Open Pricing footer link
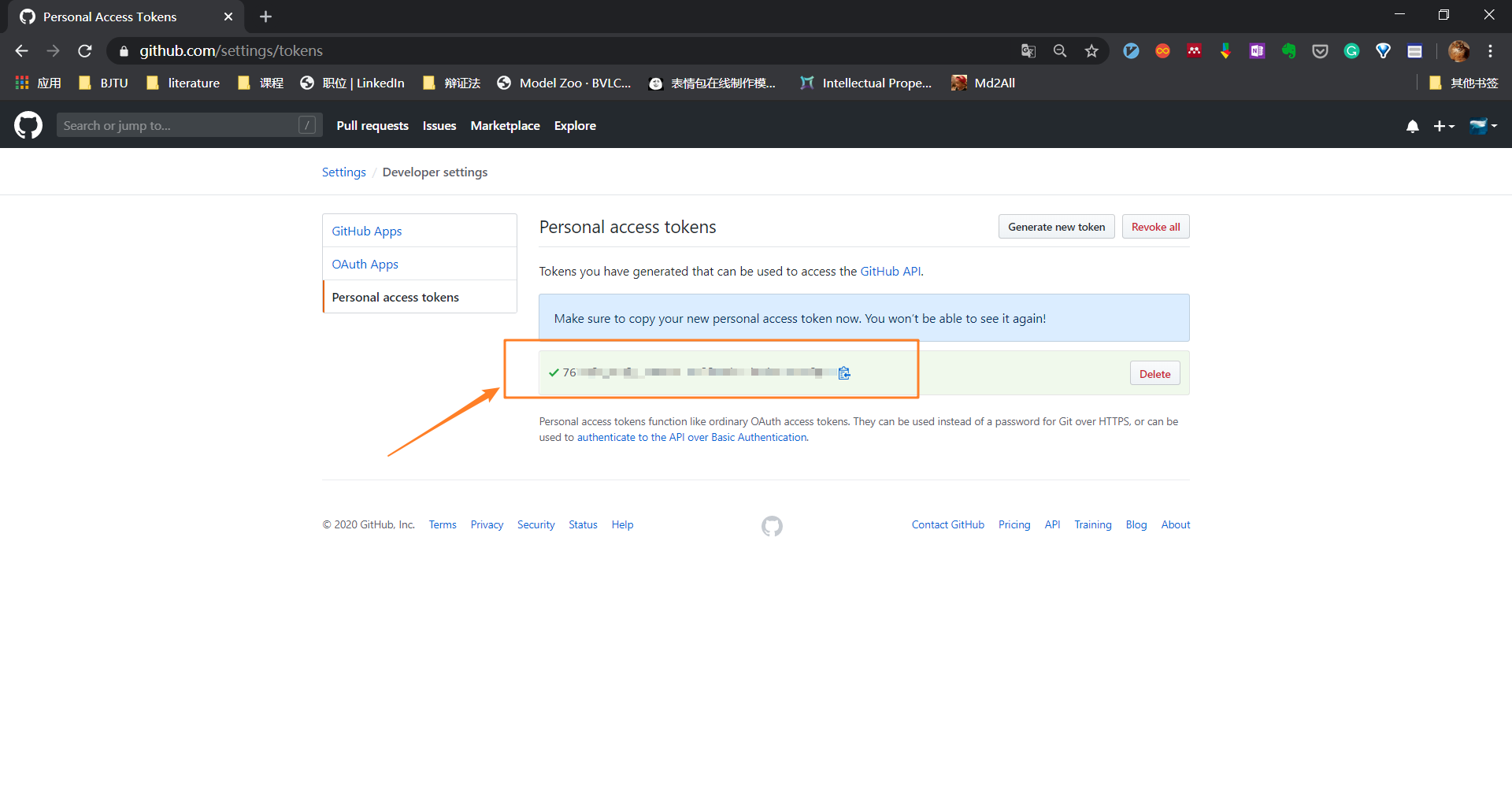The width and height of the screenshot is (1512, 811). coord(1014,525)
